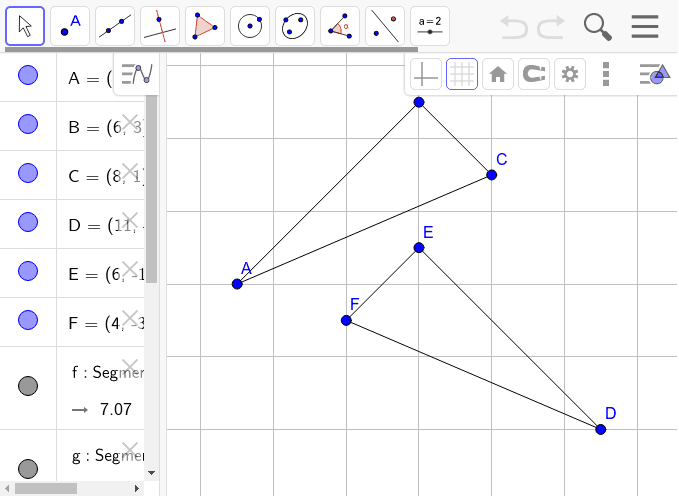
Task: Select the Ellipse tool
Action: (x=295, y=26)
